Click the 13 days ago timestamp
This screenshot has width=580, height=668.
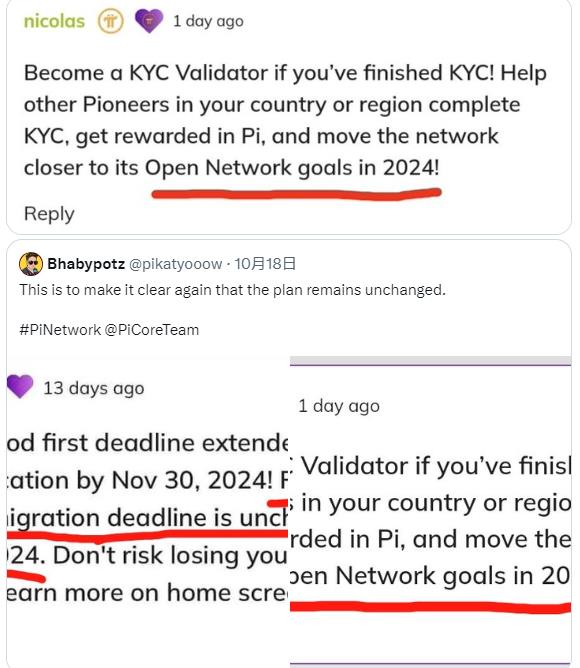94,388
